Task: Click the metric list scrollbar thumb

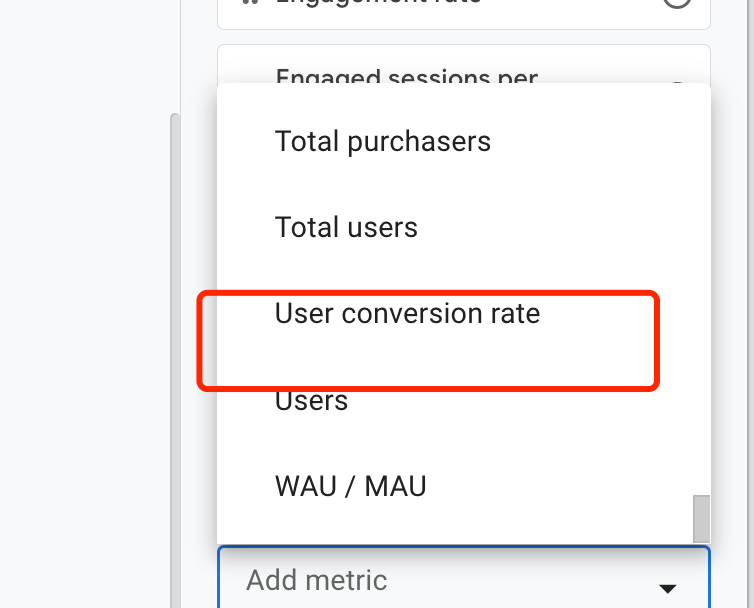Action: coord(701,517)
